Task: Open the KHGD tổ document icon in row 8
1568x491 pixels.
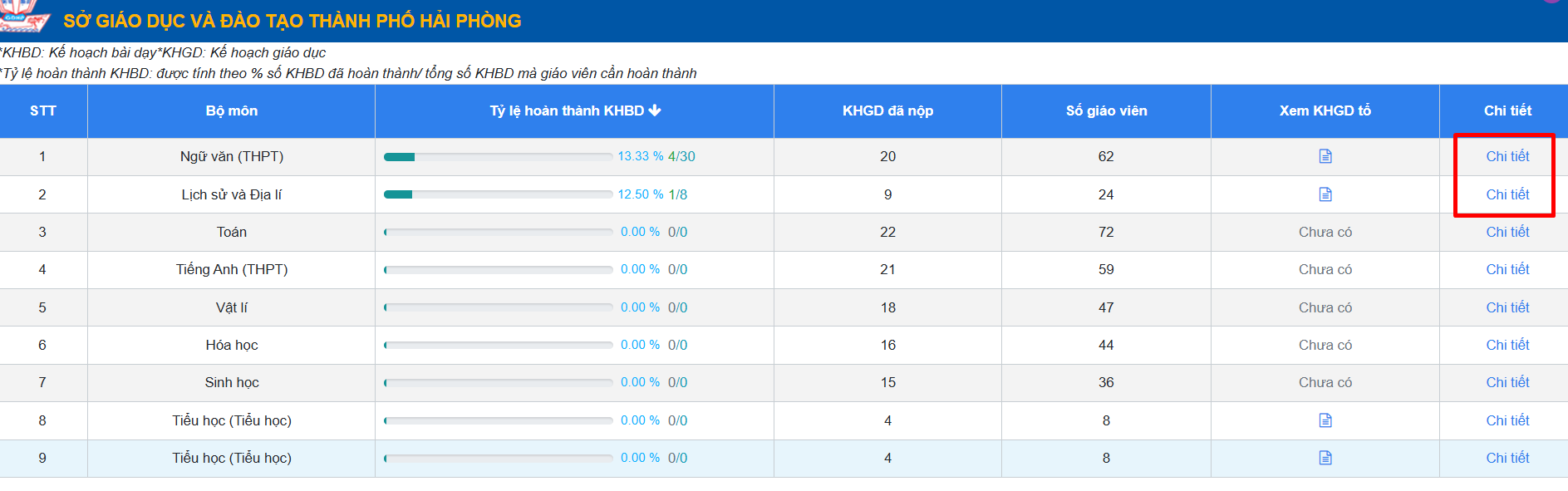Action: (x=1325, y=420)
